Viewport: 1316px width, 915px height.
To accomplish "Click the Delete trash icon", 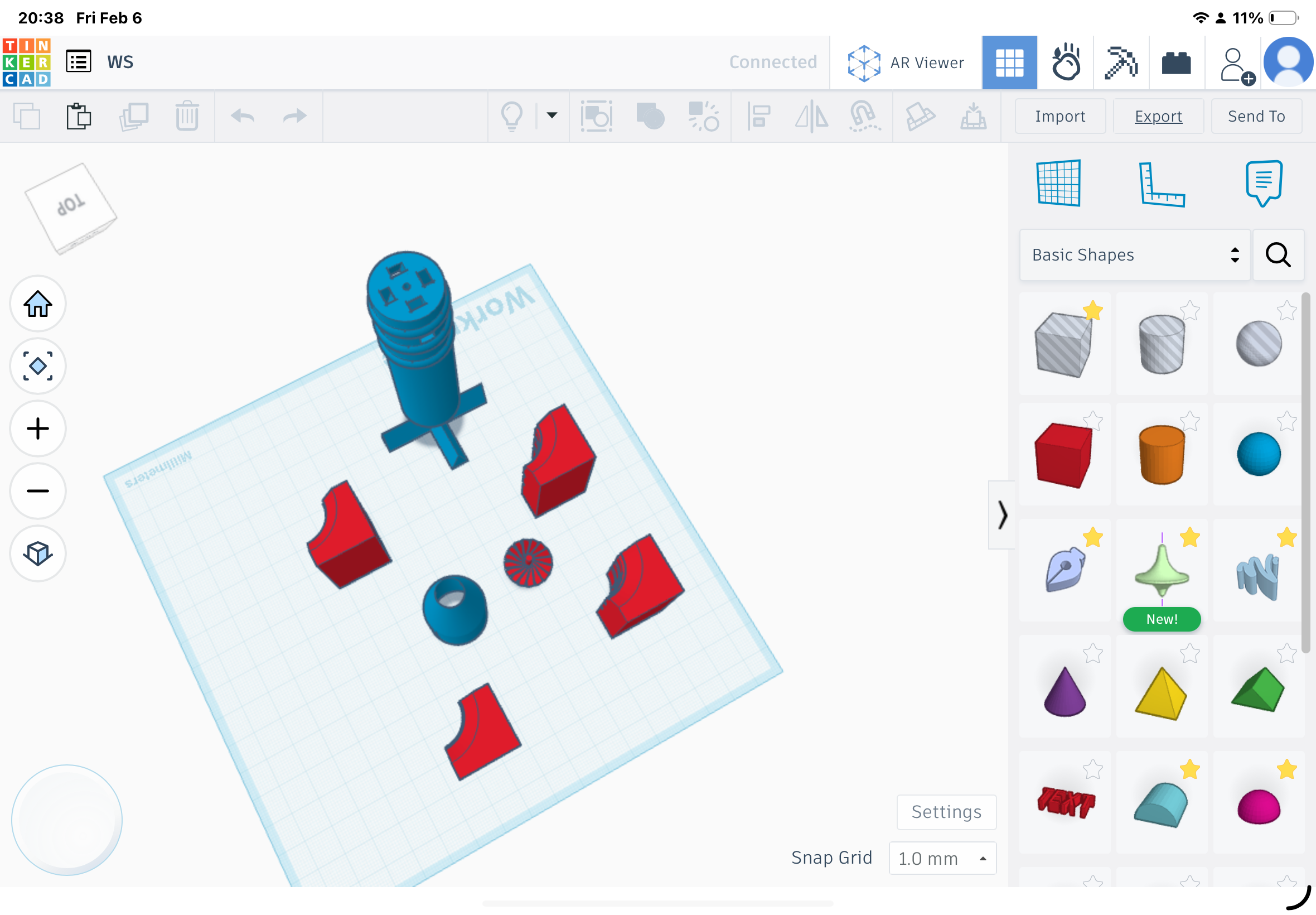I will (187, 117).
